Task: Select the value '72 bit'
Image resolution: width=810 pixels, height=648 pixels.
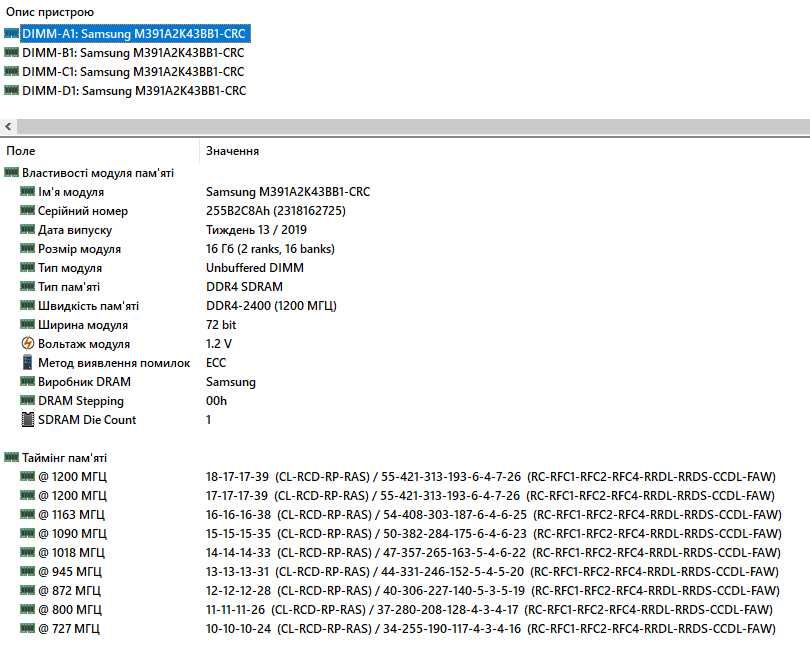Action: [221, 325]
